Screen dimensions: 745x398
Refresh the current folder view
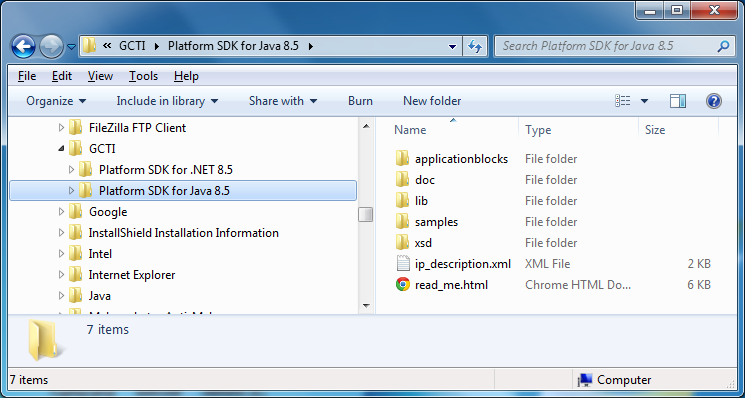pyautogui.click(x=475, y=47)
